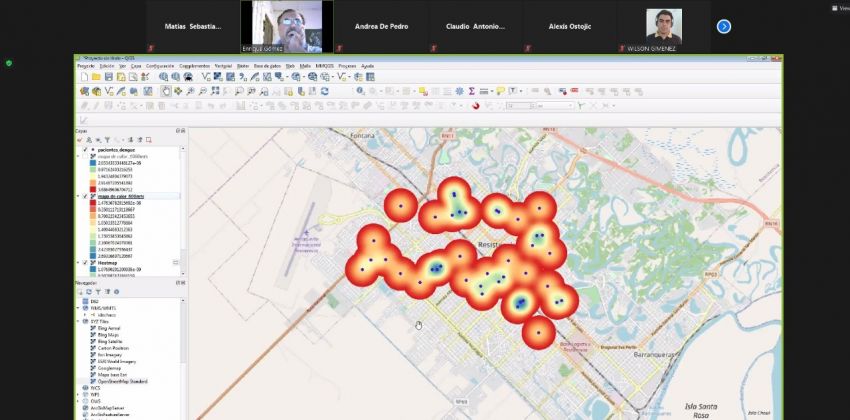
Task: Open the Complementos menu
Action: [194, 65]
